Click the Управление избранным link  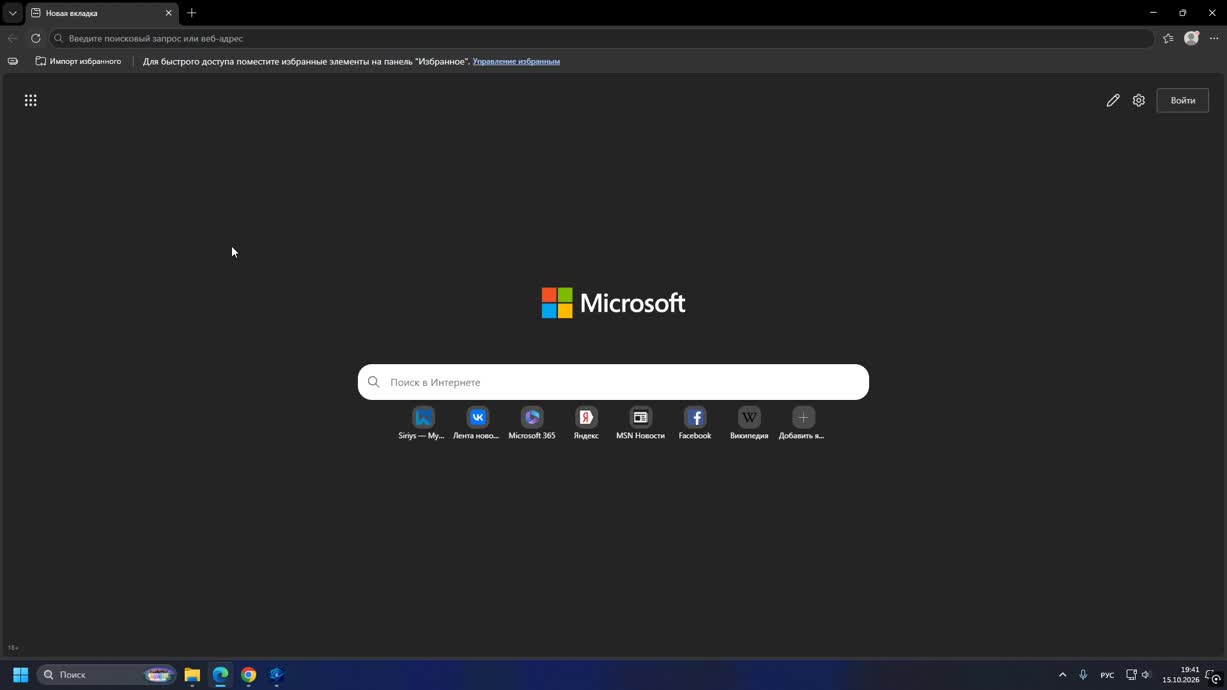(x=516, y=61)
